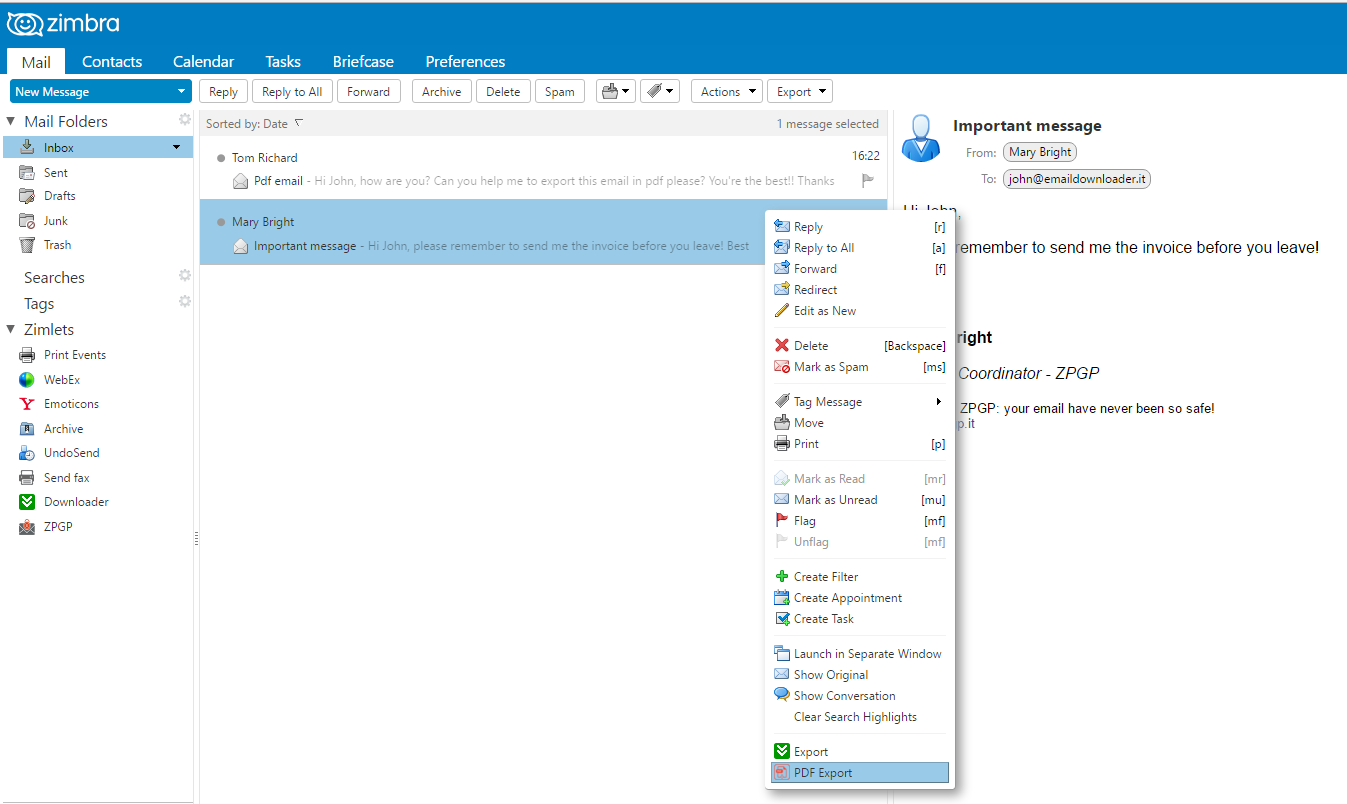Open the Tag toolbar dropdown
Screen dimensions: 1347x804
tap(660, 91)
